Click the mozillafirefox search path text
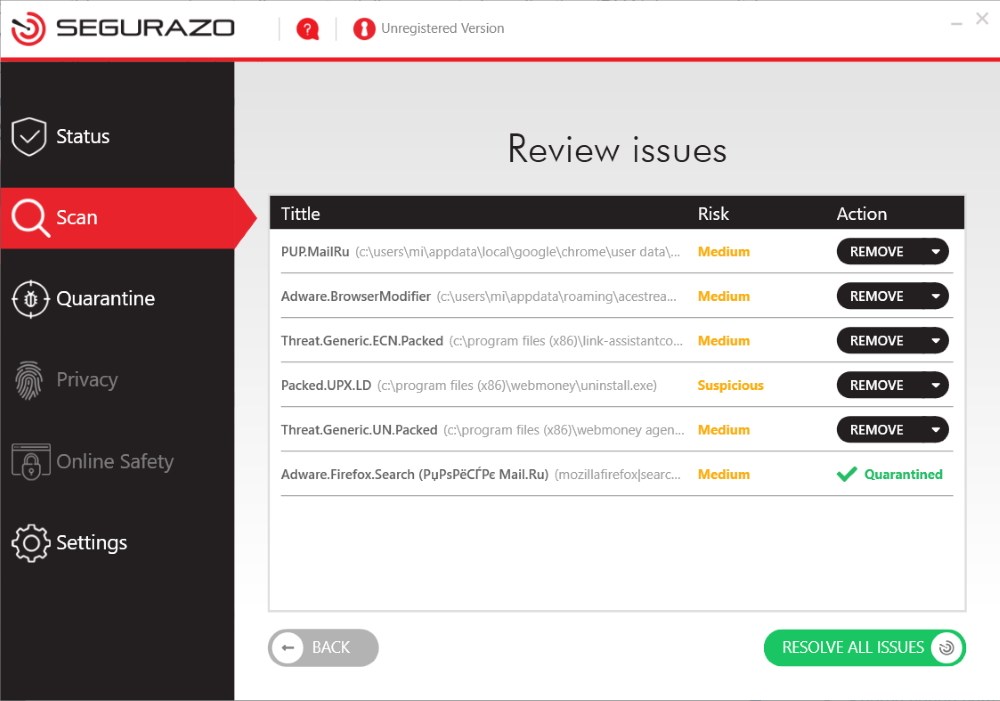The width and height of the screenshot is (1000, 701). [x=617, y=475]
